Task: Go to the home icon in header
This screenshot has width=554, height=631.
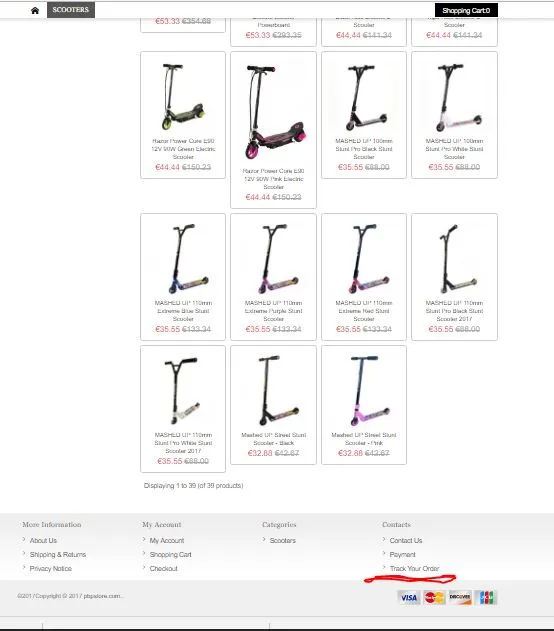Action: tap(35, 10)
